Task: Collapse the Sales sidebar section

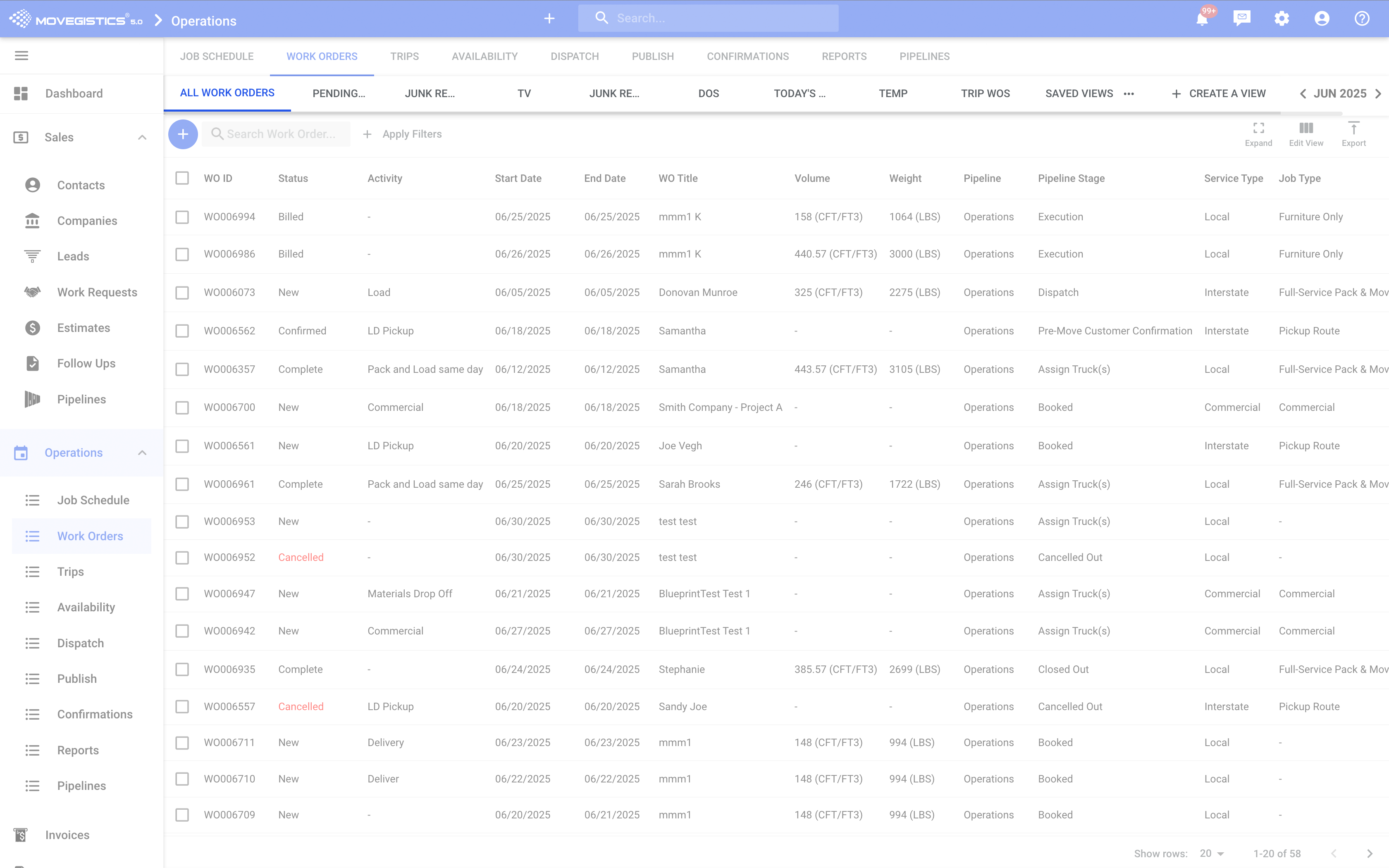Action: click(x=142, y=137)
